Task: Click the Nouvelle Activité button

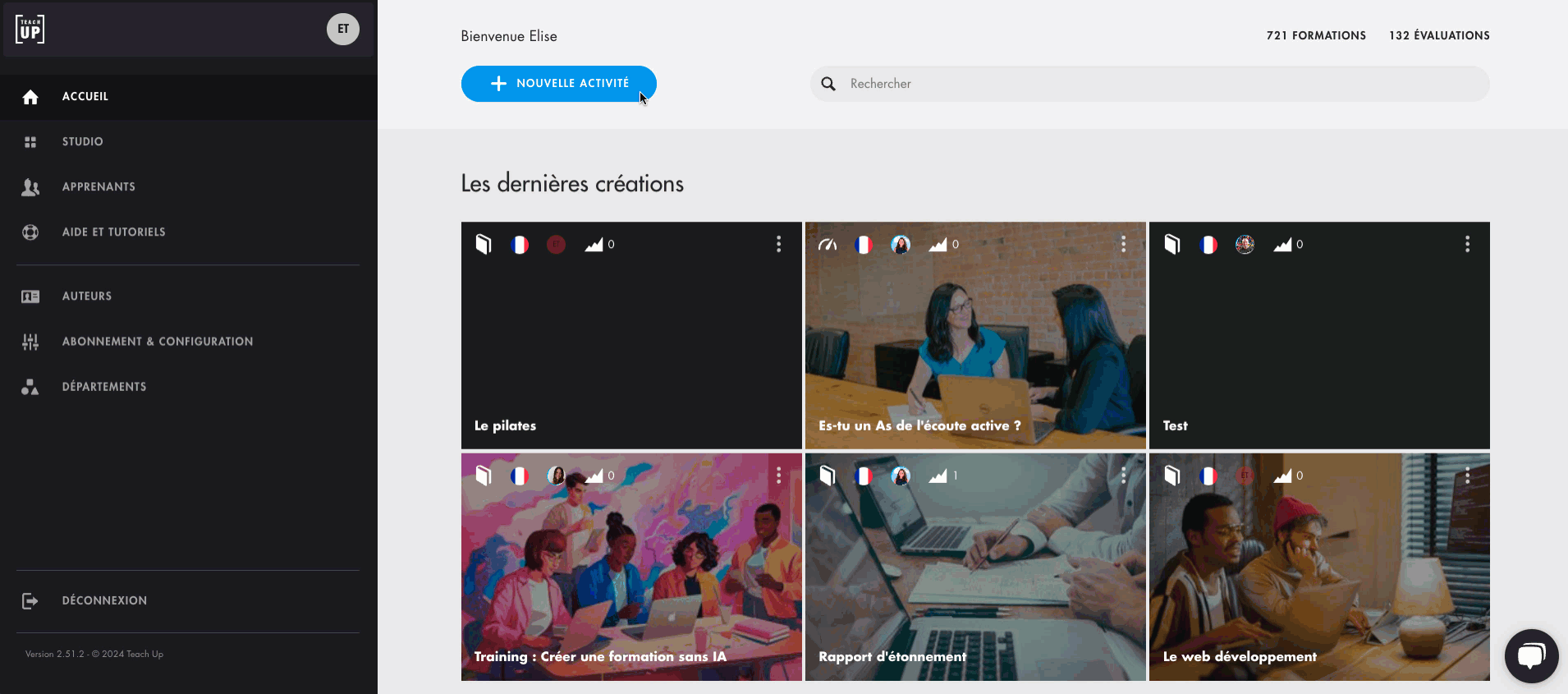Action: (x=558, y=84)
